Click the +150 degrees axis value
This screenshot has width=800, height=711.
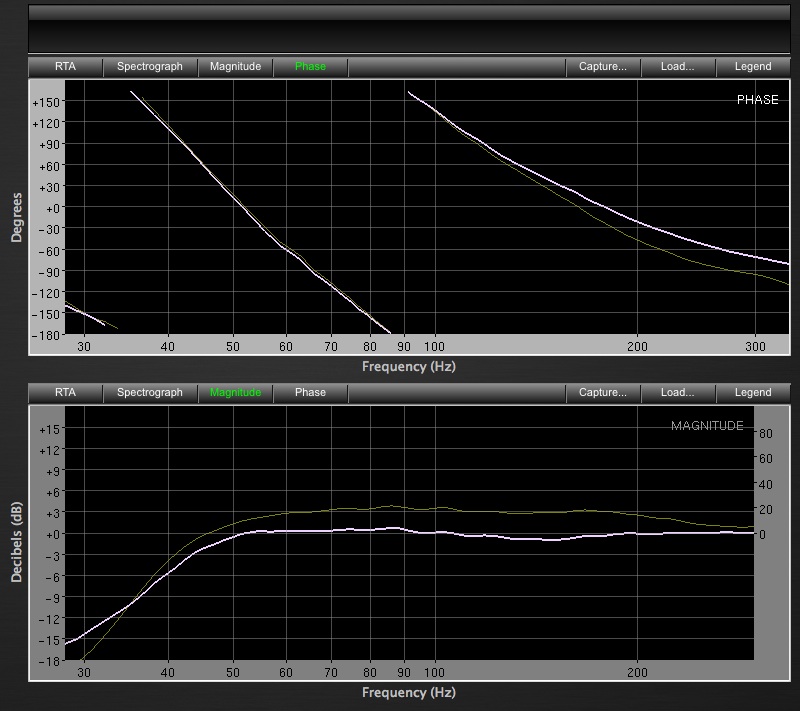(46, 103)
